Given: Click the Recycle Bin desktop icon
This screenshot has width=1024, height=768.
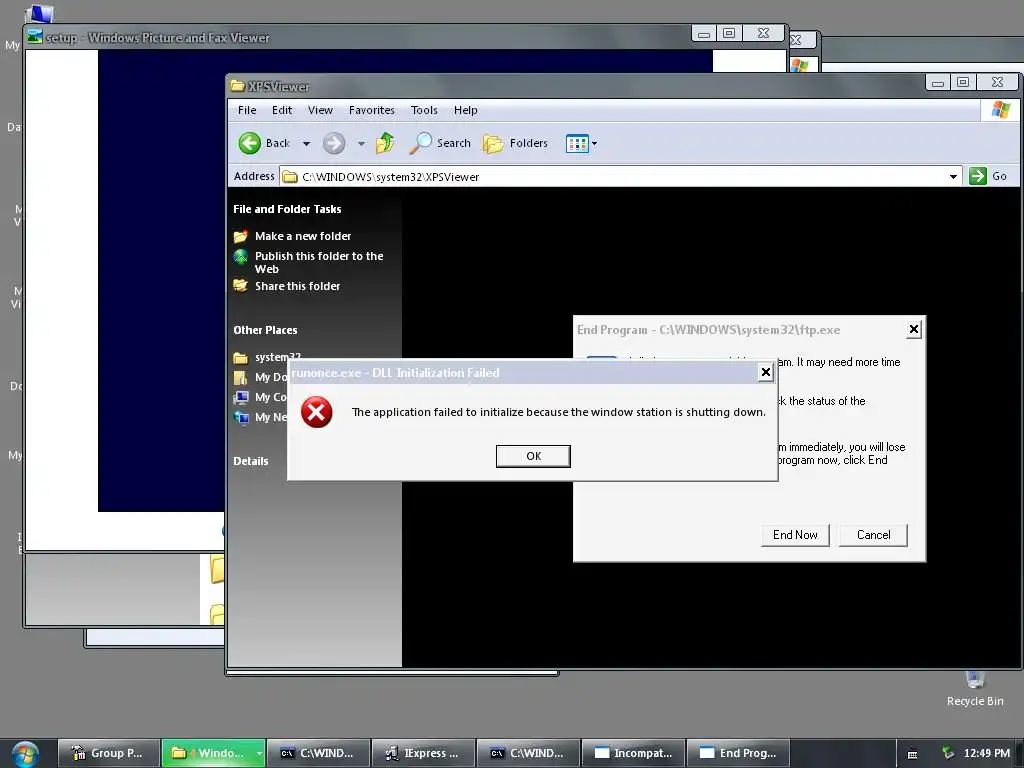Looking at the screenshot, I should [975, 690].
